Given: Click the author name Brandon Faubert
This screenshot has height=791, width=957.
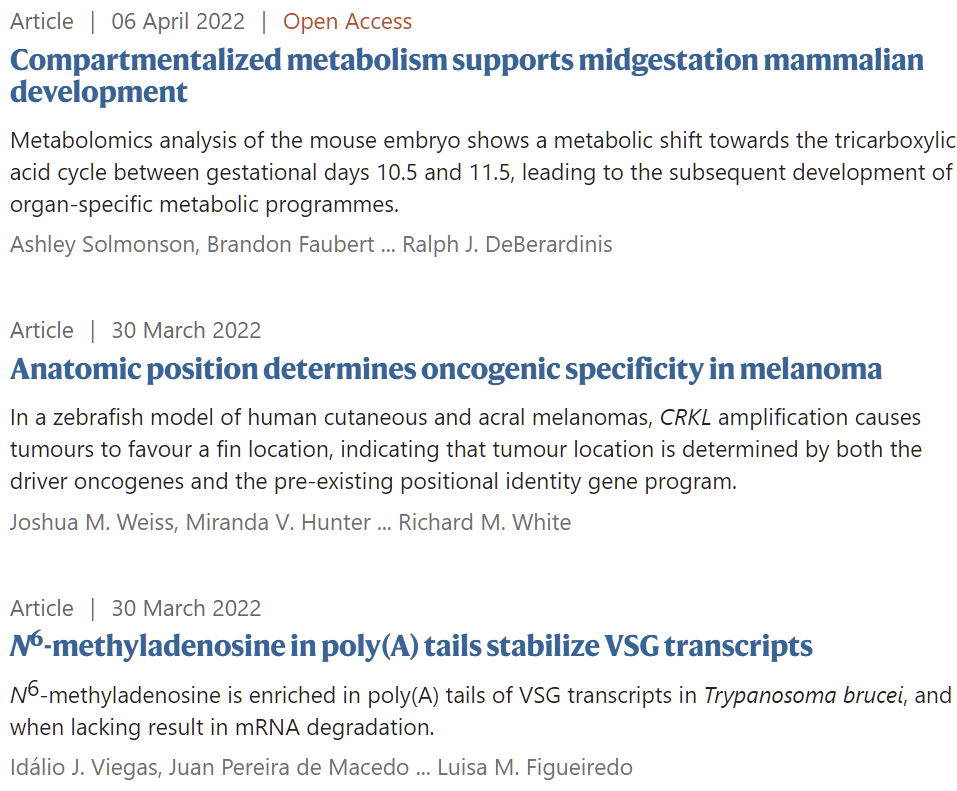Looking at the screenshot, I should (291, 244).
